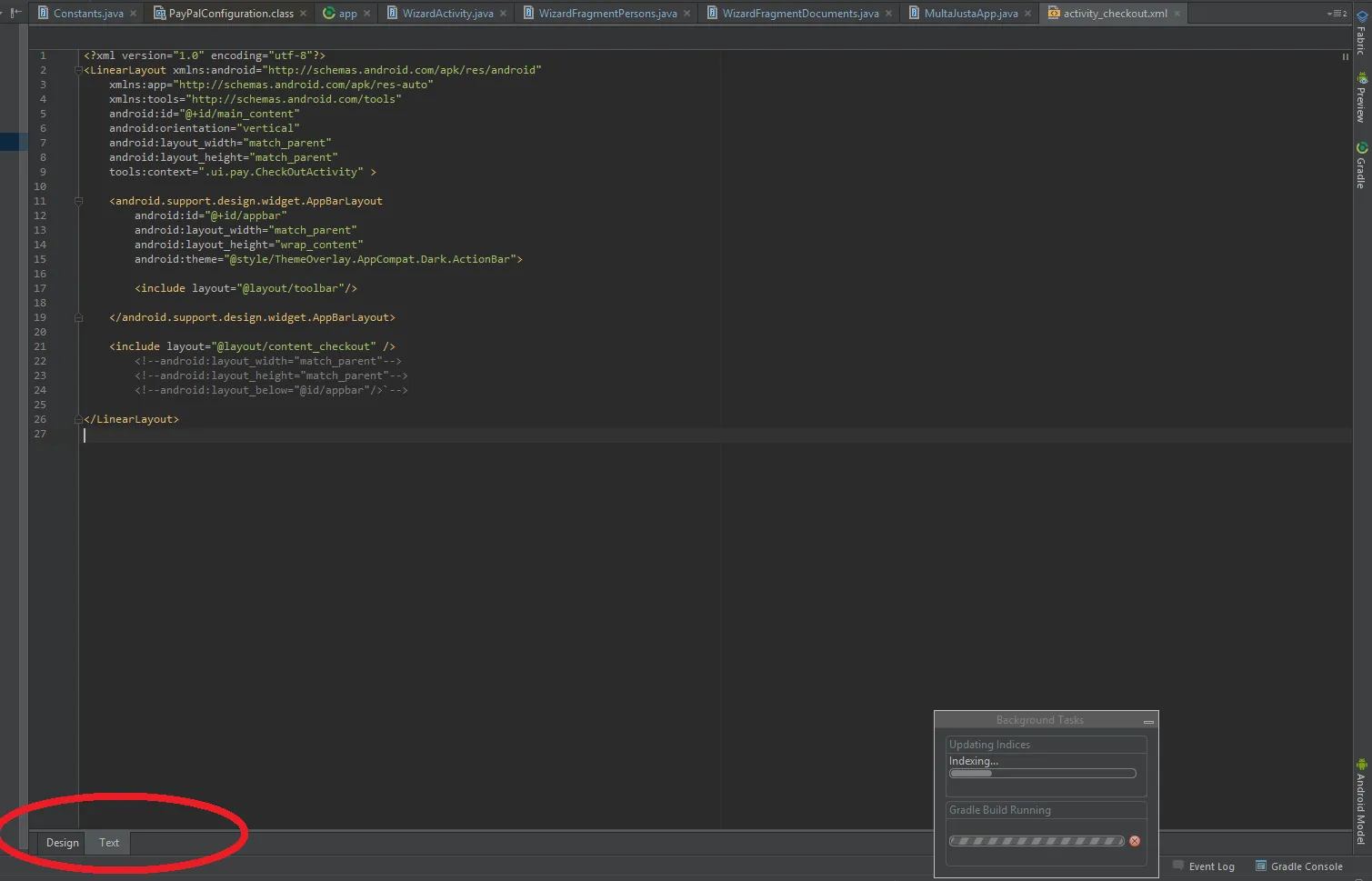This screenshot has height=881, width=1372.
Task: Open the Constants.java editor tab
Action: pyautogui.click(x=87, y=14)
